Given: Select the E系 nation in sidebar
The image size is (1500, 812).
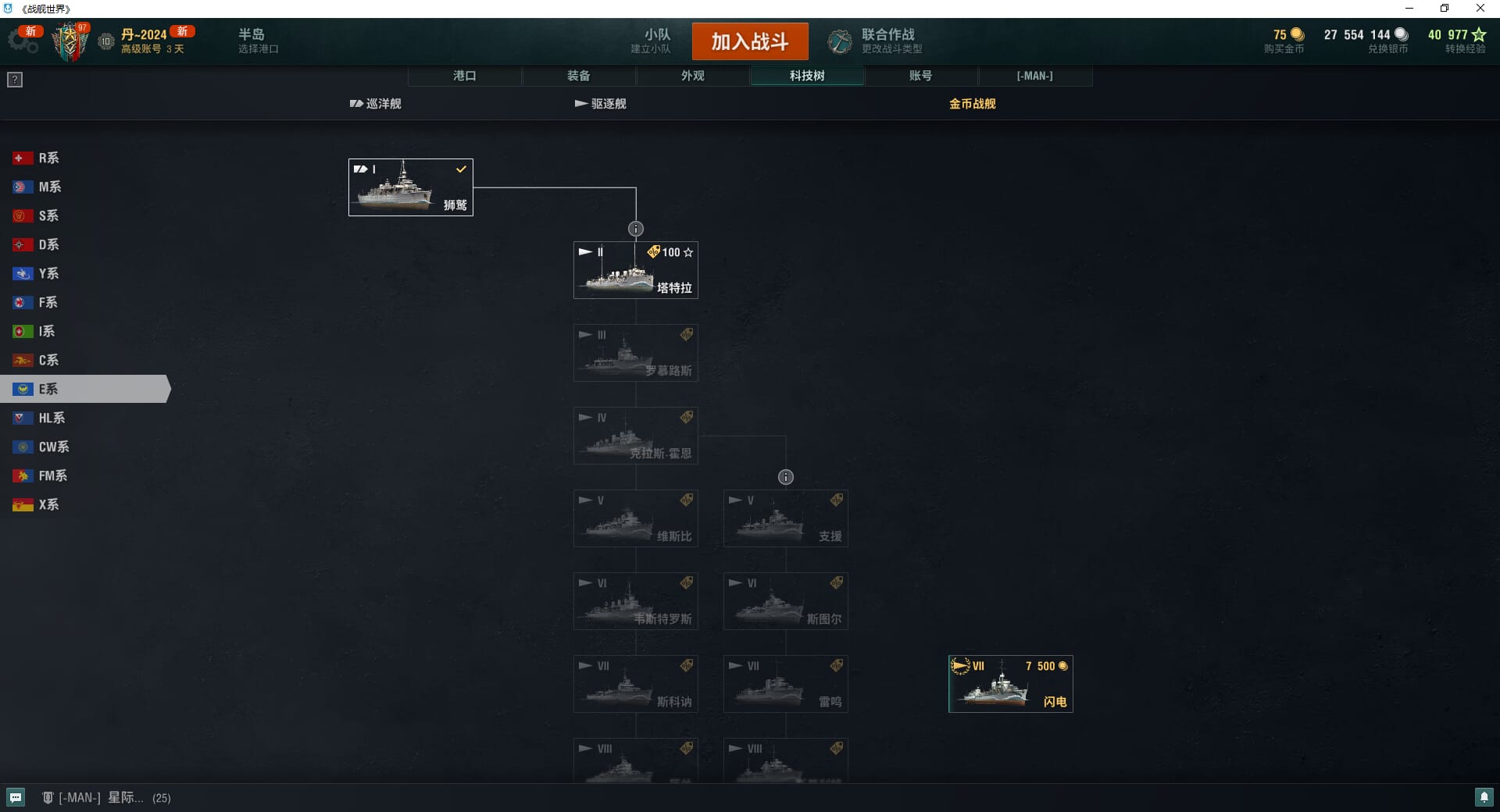Looking at the screenshot, I should (84, 389).
